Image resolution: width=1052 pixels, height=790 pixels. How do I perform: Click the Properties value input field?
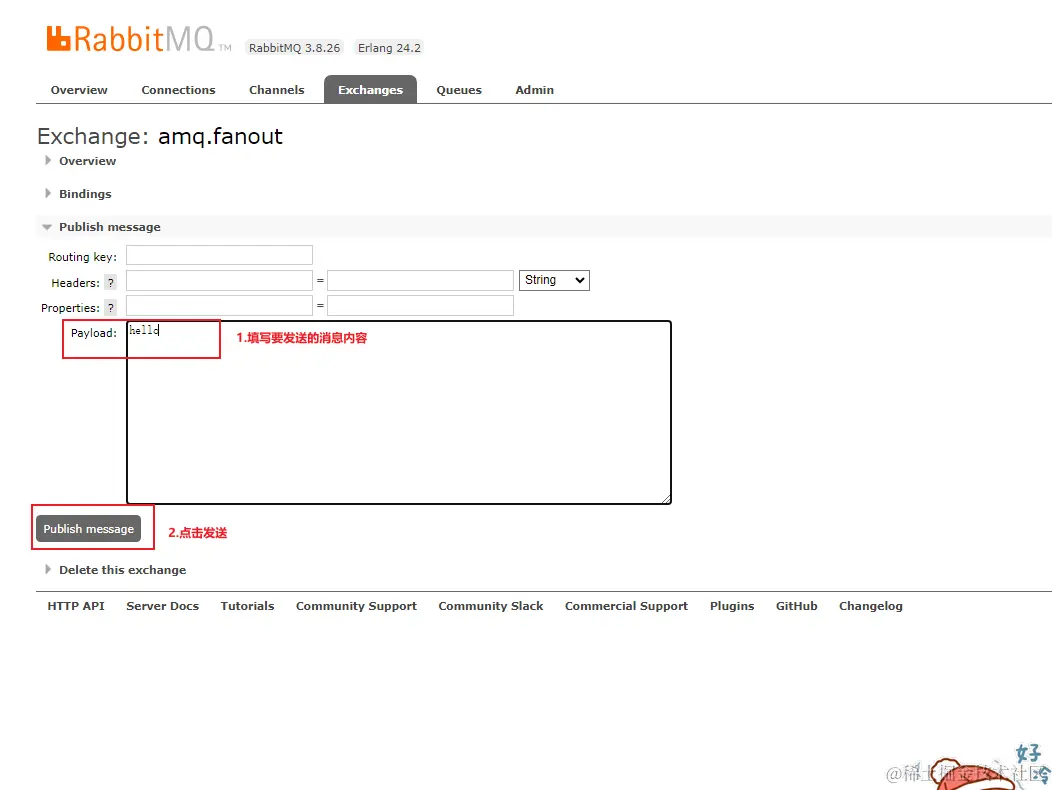pos(421,305)
